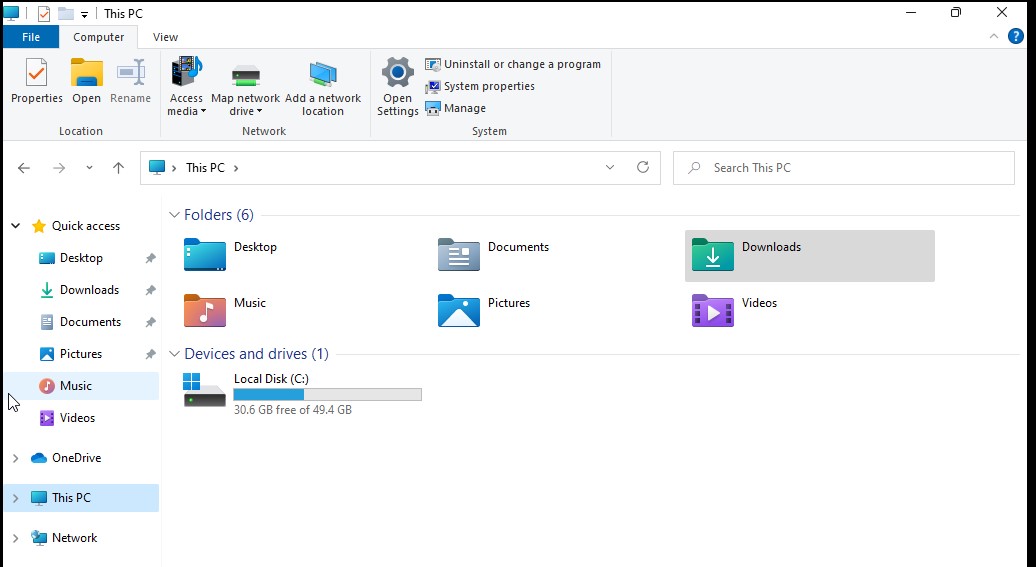This screenshot has width=1036, height=567.
Task: Select the Downloads folder icon in Folders
Action: [x=712, y=254]
